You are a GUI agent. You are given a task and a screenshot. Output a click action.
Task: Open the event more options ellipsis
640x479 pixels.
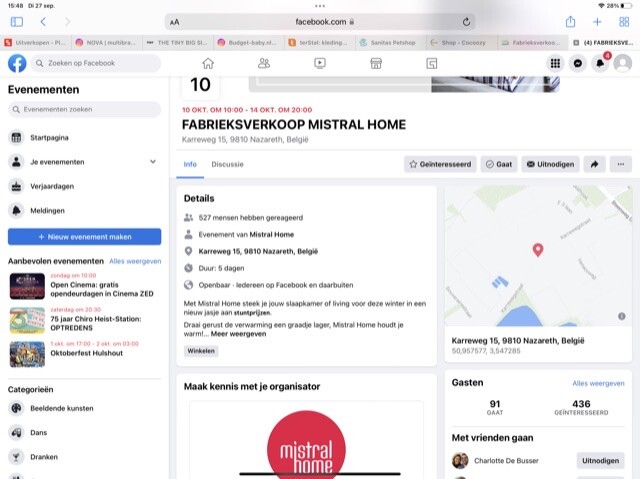point(620,164)
